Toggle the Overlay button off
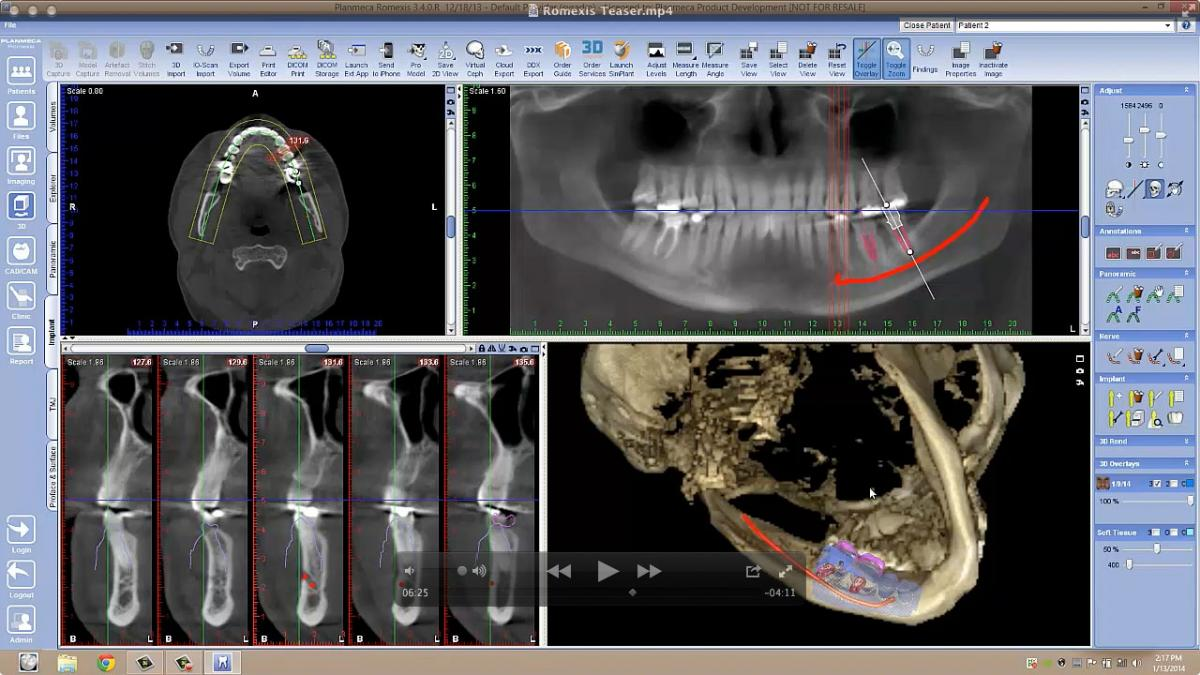1200x675 pixels. point(866,59)
